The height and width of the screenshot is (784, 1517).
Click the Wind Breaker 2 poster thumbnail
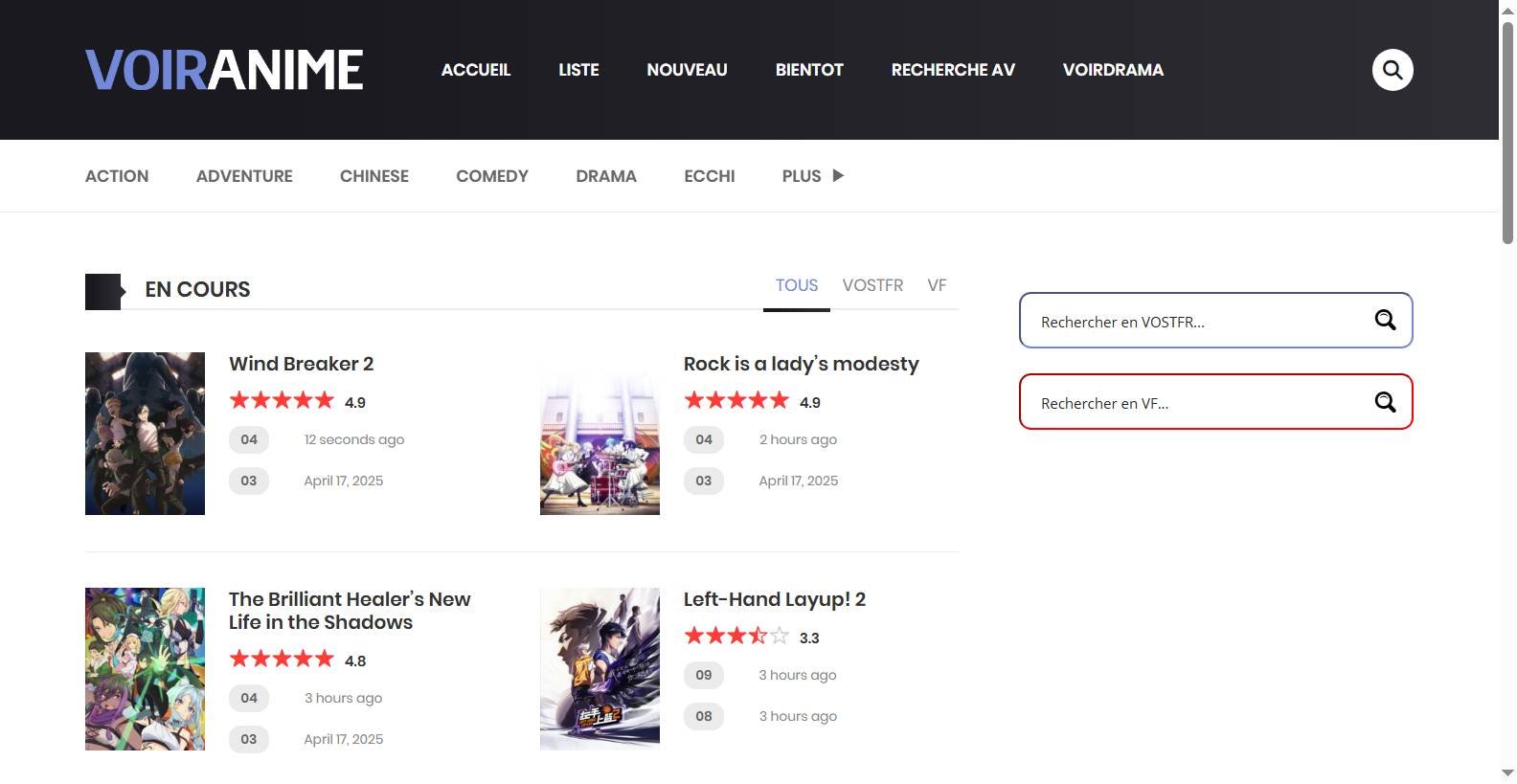click(145, 434)
